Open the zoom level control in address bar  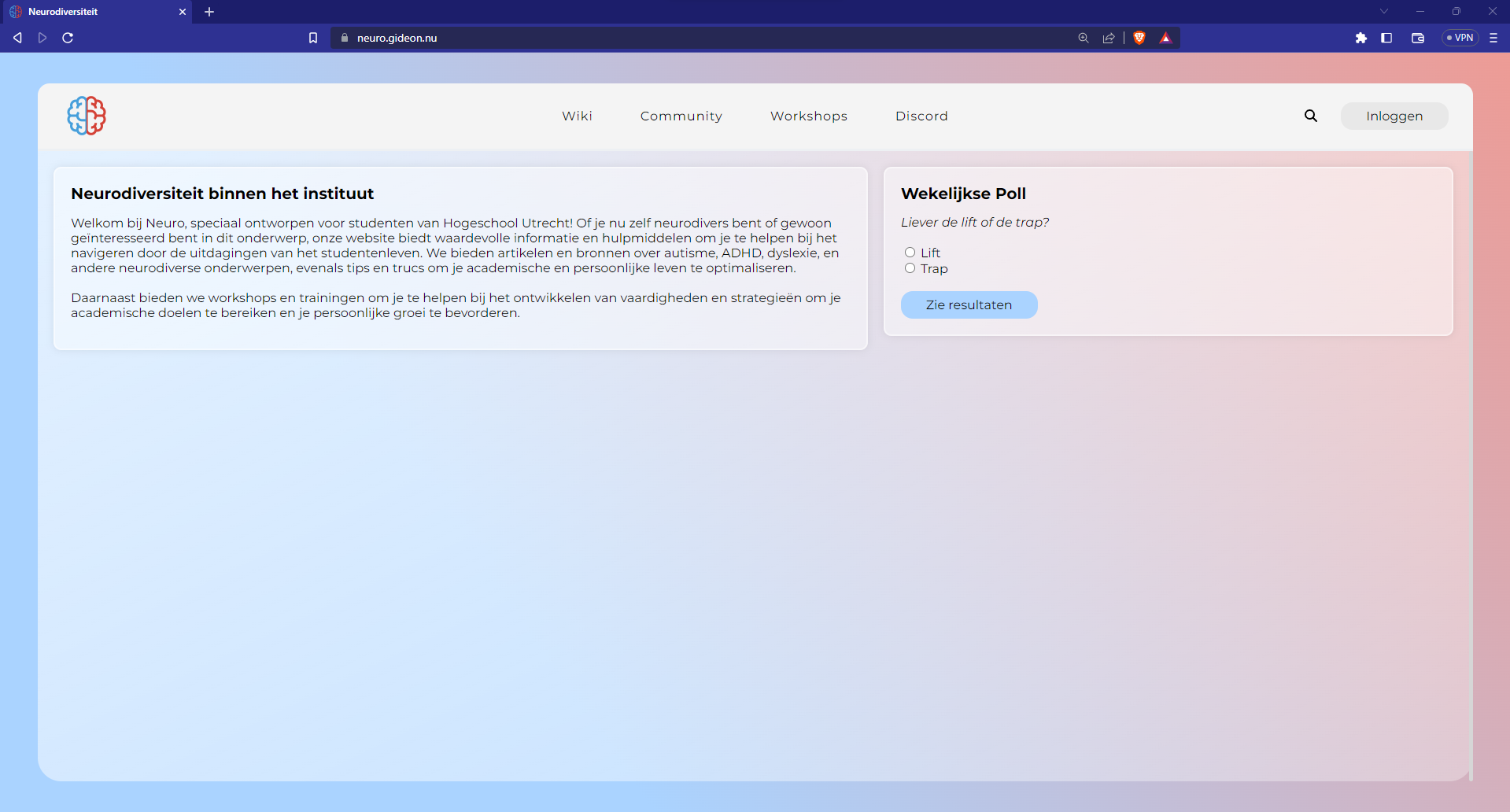(1084, 38)
